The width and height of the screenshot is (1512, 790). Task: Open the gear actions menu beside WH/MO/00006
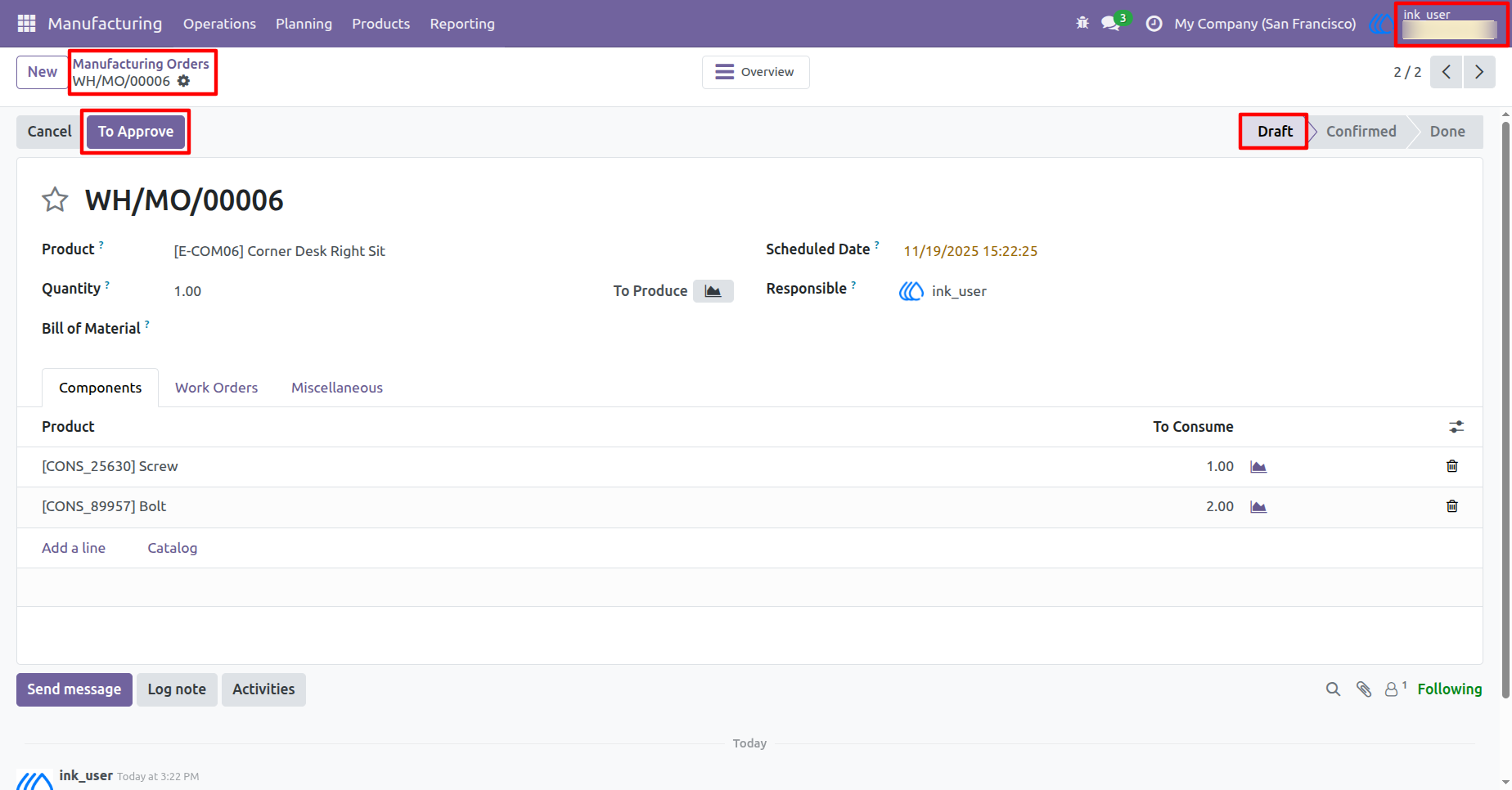184,81
